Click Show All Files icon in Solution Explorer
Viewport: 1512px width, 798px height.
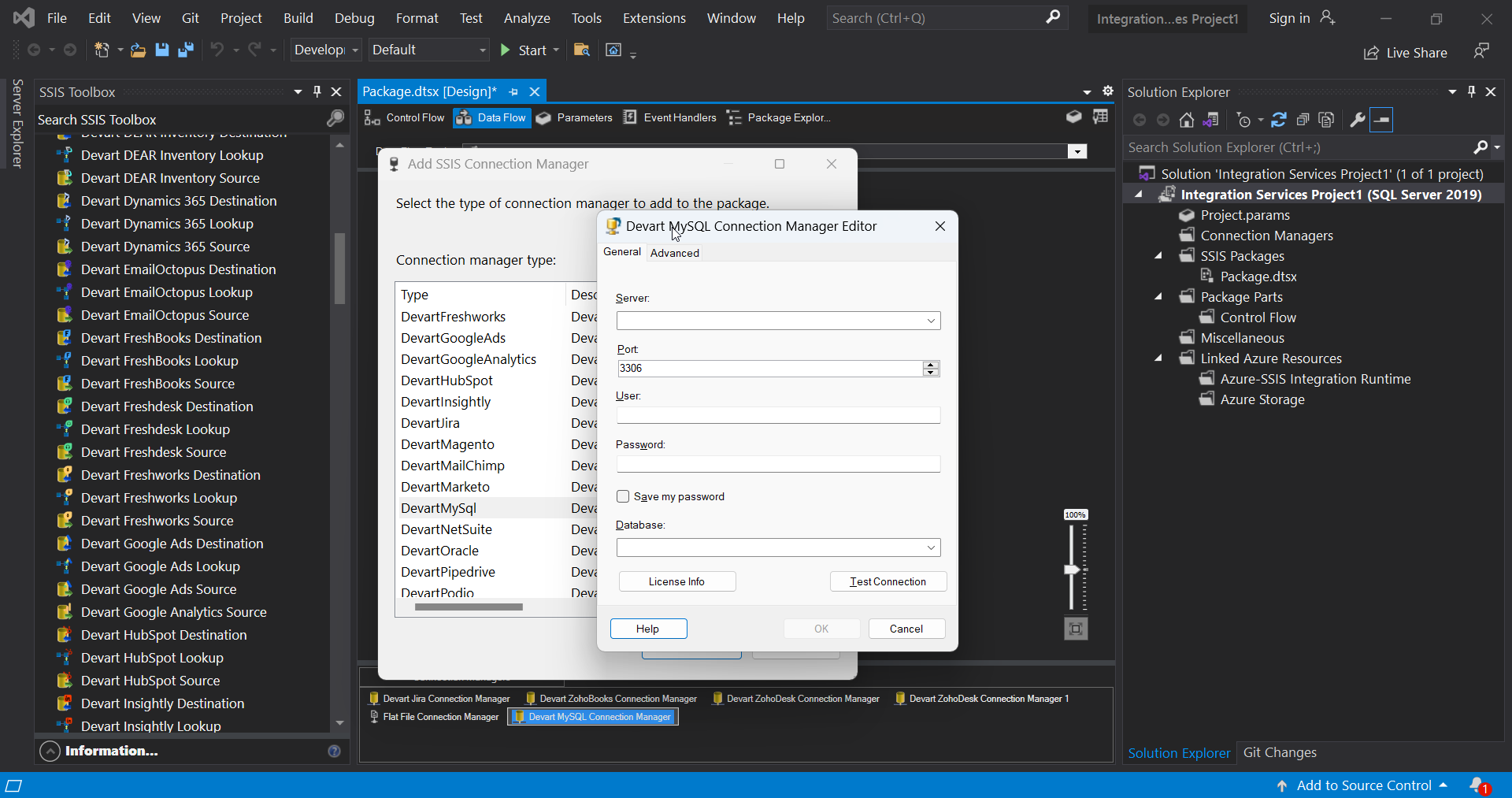1326,120
